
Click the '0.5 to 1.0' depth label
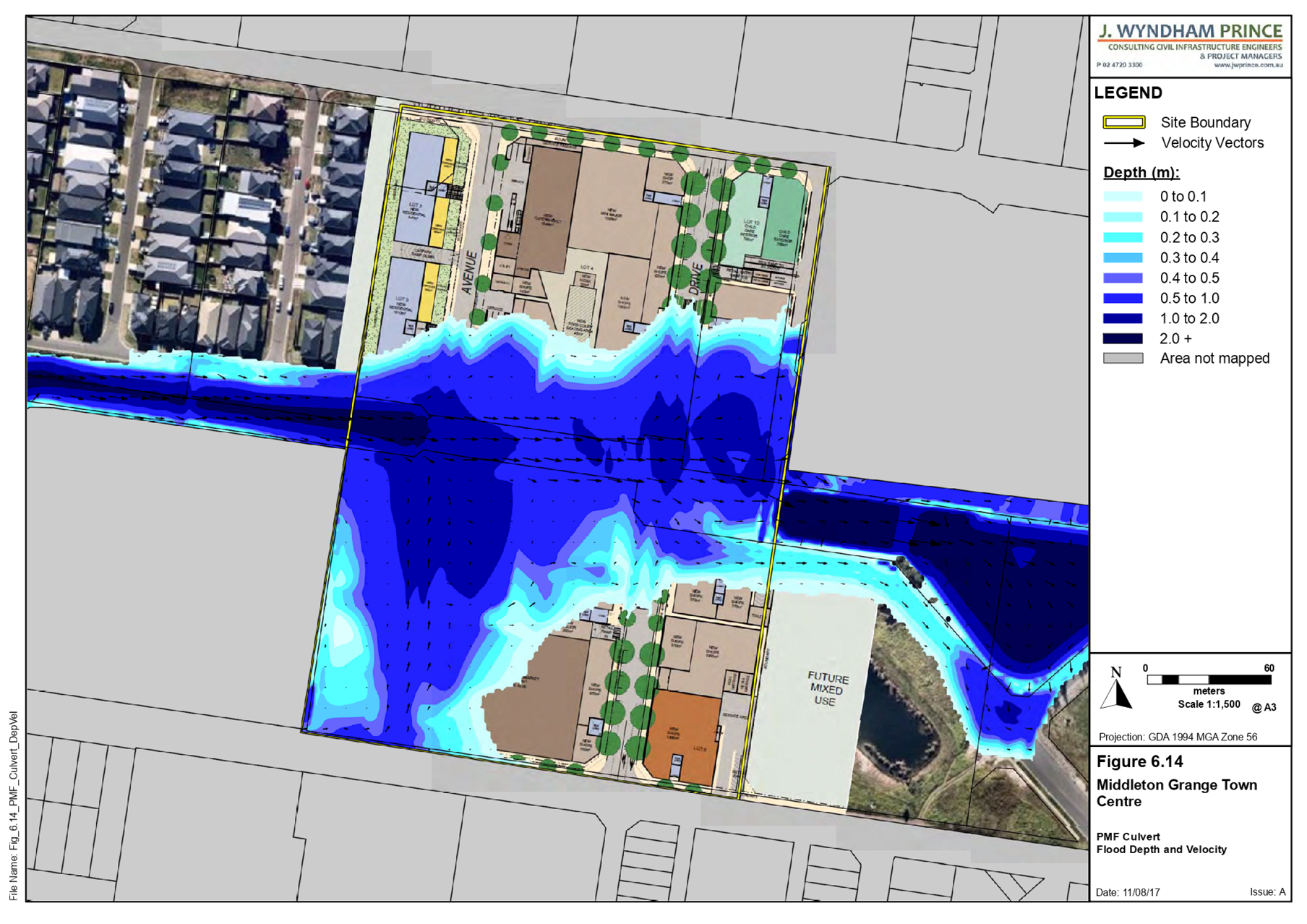coord(1190,299)
